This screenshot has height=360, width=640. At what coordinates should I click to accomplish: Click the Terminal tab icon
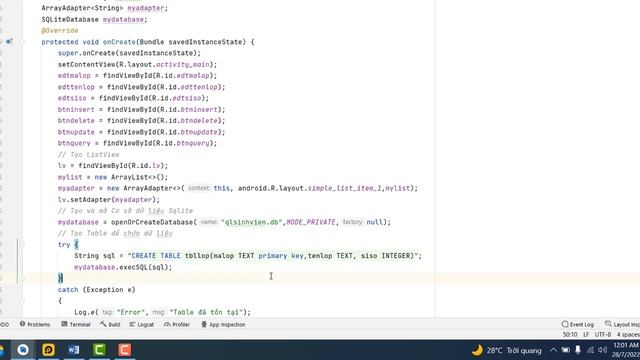(x=64, y=324)
